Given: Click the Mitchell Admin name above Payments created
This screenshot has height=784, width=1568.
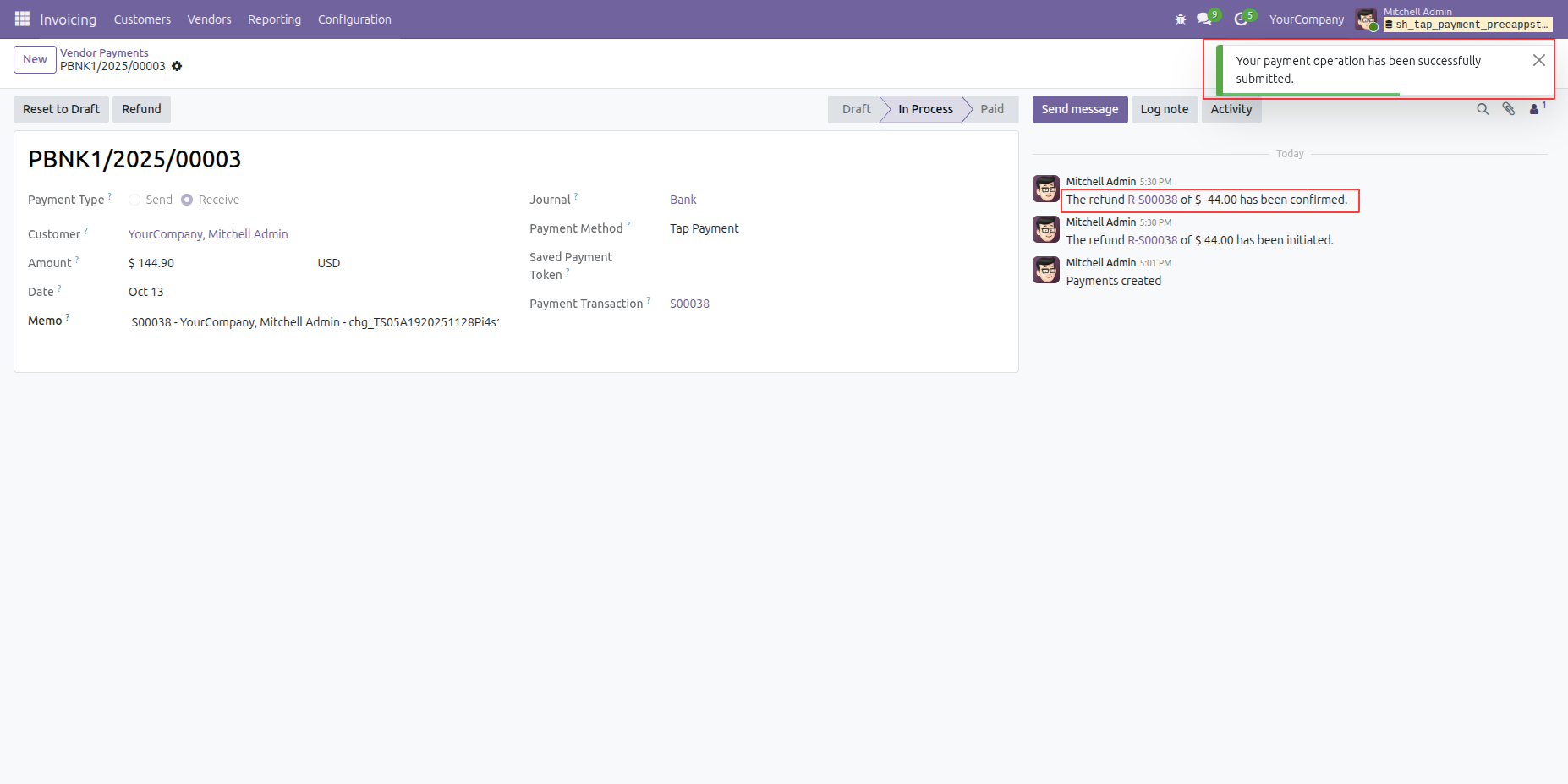Looking at the screenshot, I should [x=1100, y=263].
